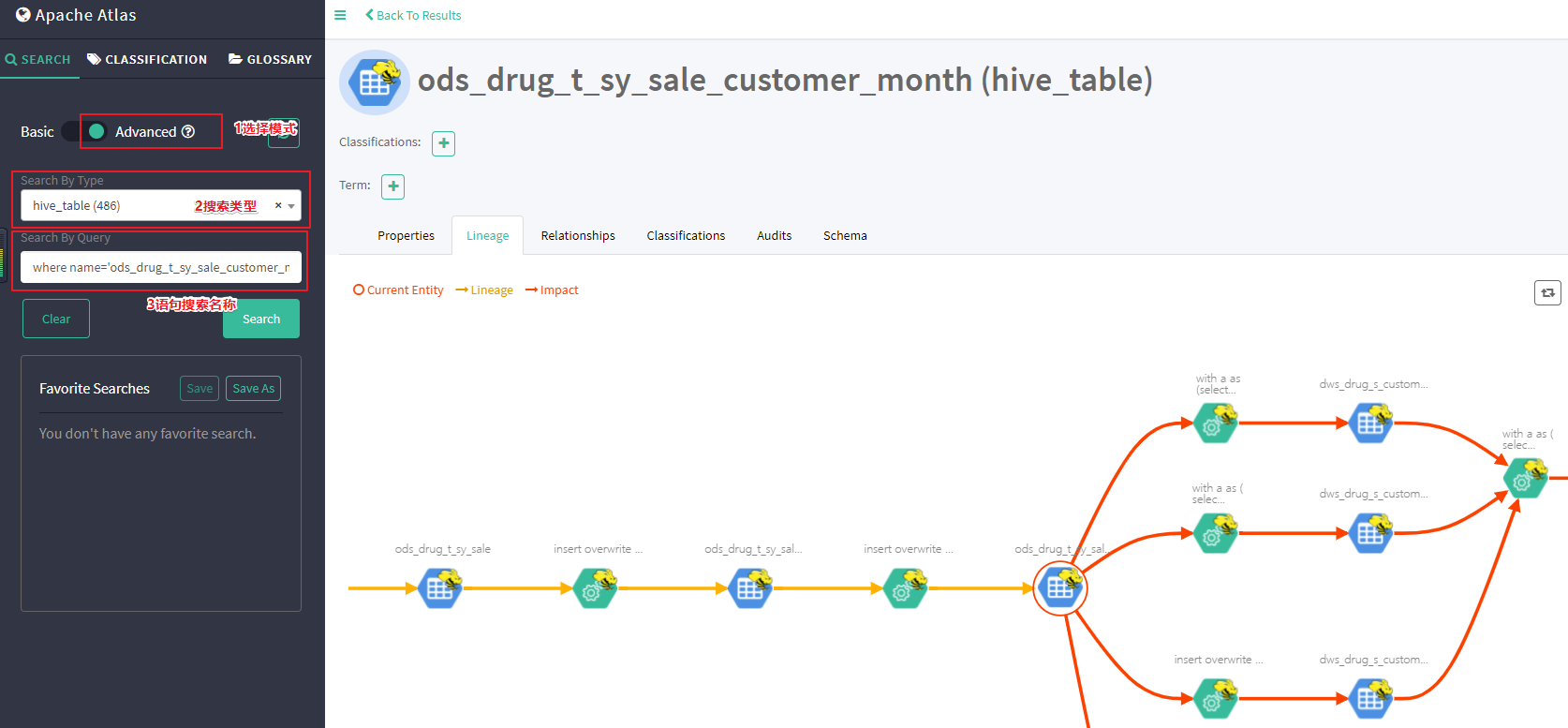Select the insert overwrite process node after ods_drug_t_sy_sale
This screenshot has width=1568, height=728.
pyautogui.click(x=596, y=588)
